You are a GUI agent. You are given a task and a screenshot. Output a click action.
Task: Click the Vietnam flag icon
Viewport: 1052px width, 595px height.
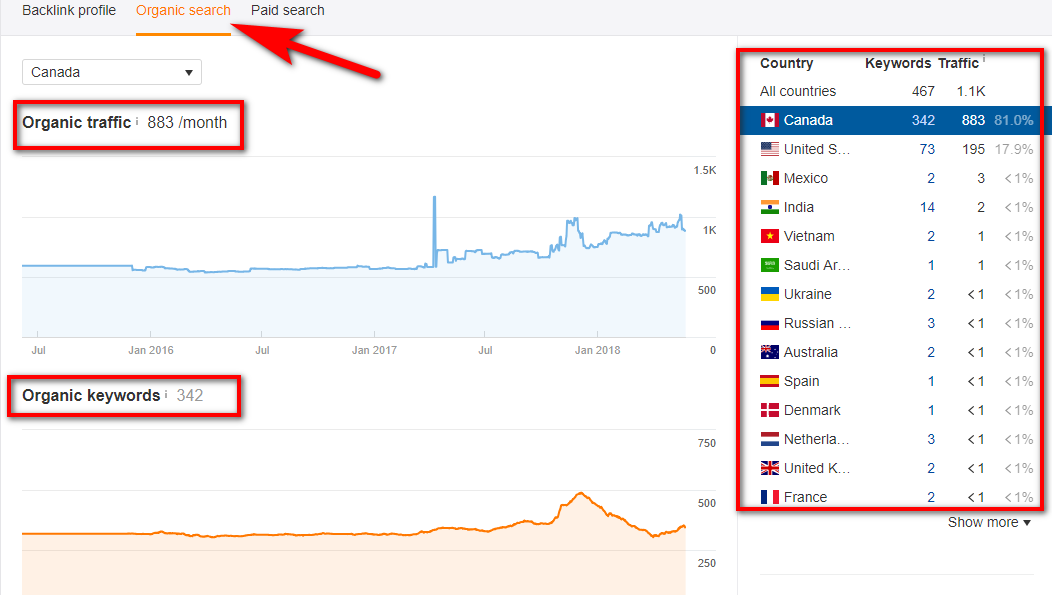769,236
